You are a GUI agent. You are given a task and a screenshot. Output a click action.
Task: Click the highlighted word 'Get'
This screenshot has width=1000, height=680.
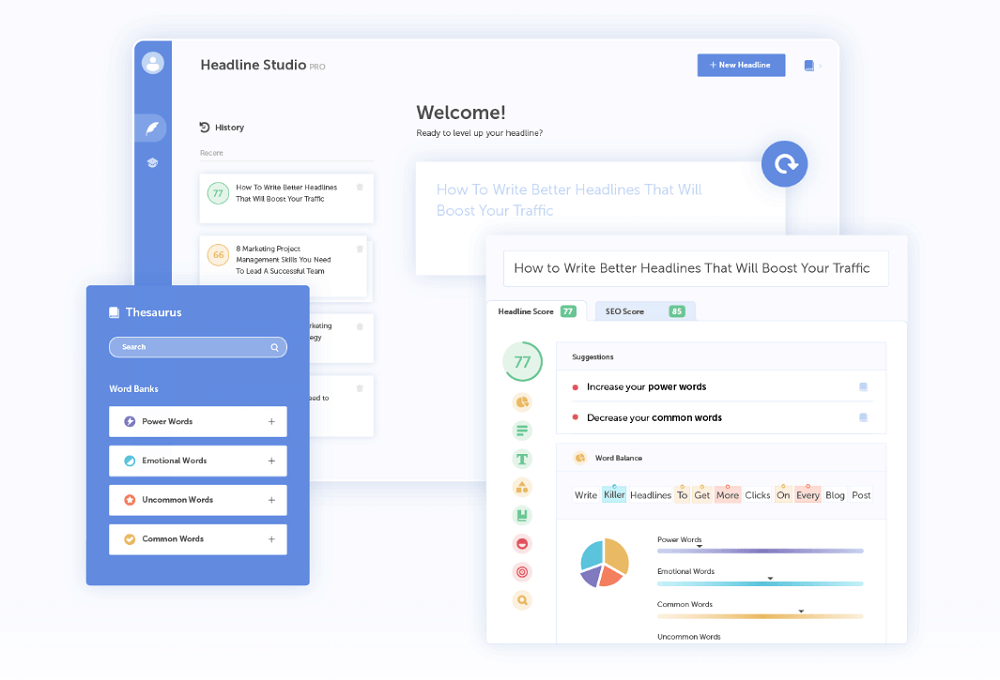pyautogui.click(x=702, y=495)
